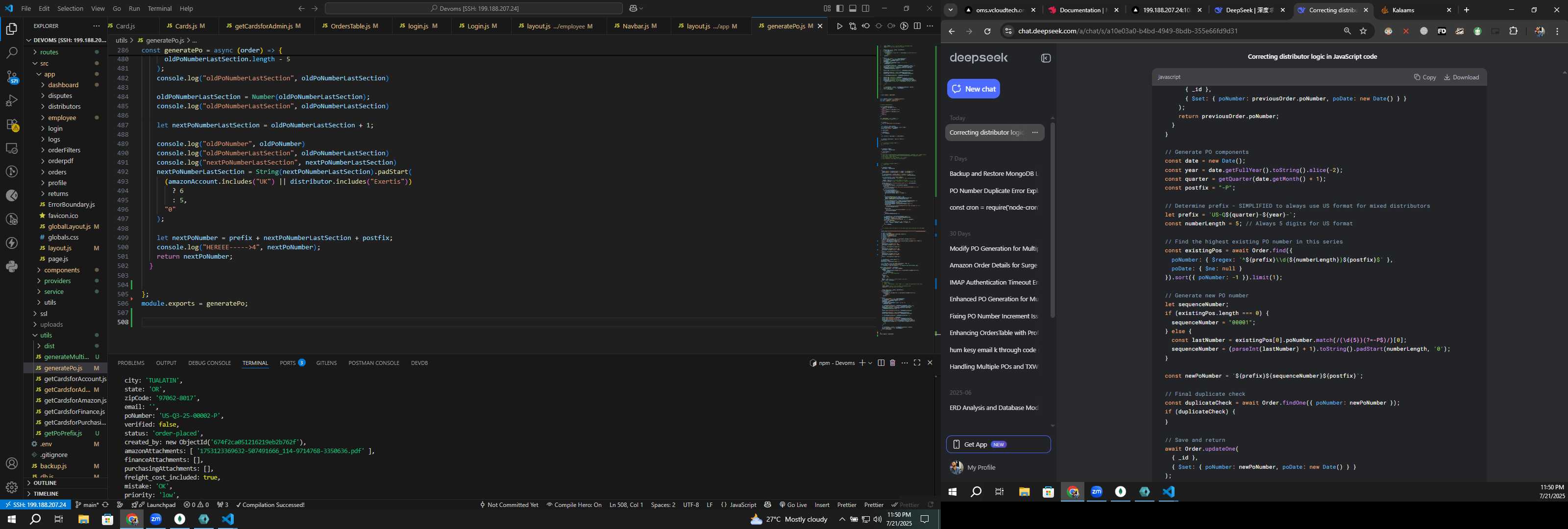This screenshot has height=529, width=1568.
Task: Open Windows Start button in left taskbar
Action: coord(11,519)
